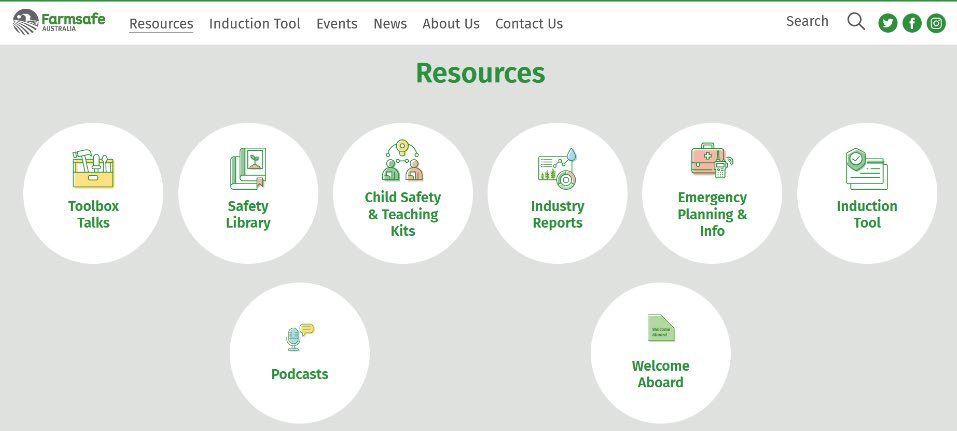Open the Industry Reports link text
The image size is (957, 431).
557,214
